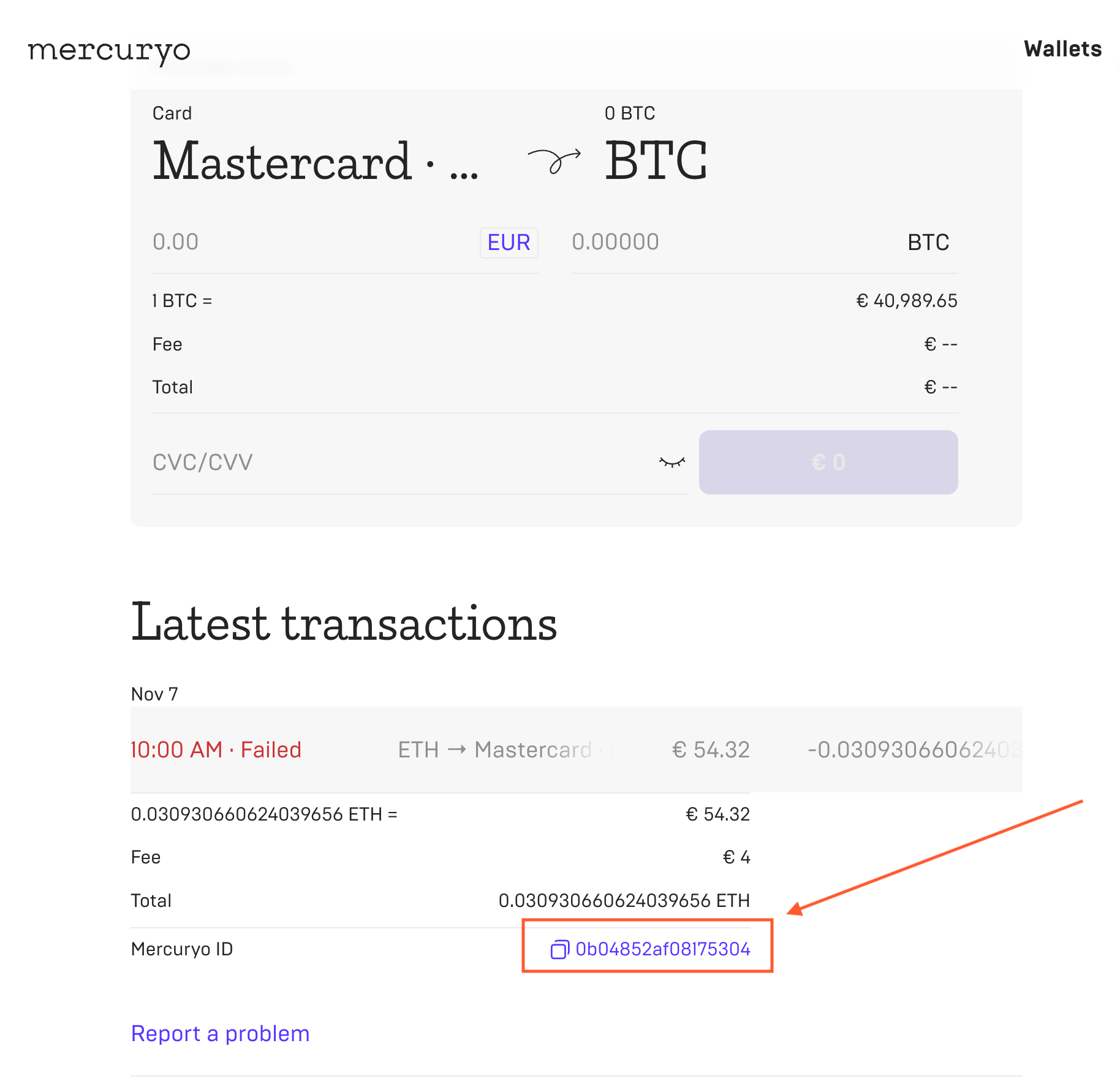Open the Wallets menu item
Viewport: 1120px width, 1092px height.
[1062, 49]
